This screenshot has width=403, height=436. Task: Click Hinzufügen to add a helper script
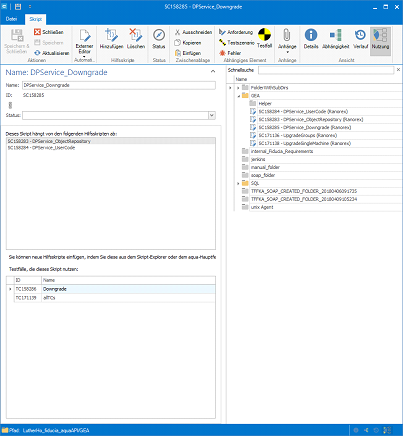[111, 39]
